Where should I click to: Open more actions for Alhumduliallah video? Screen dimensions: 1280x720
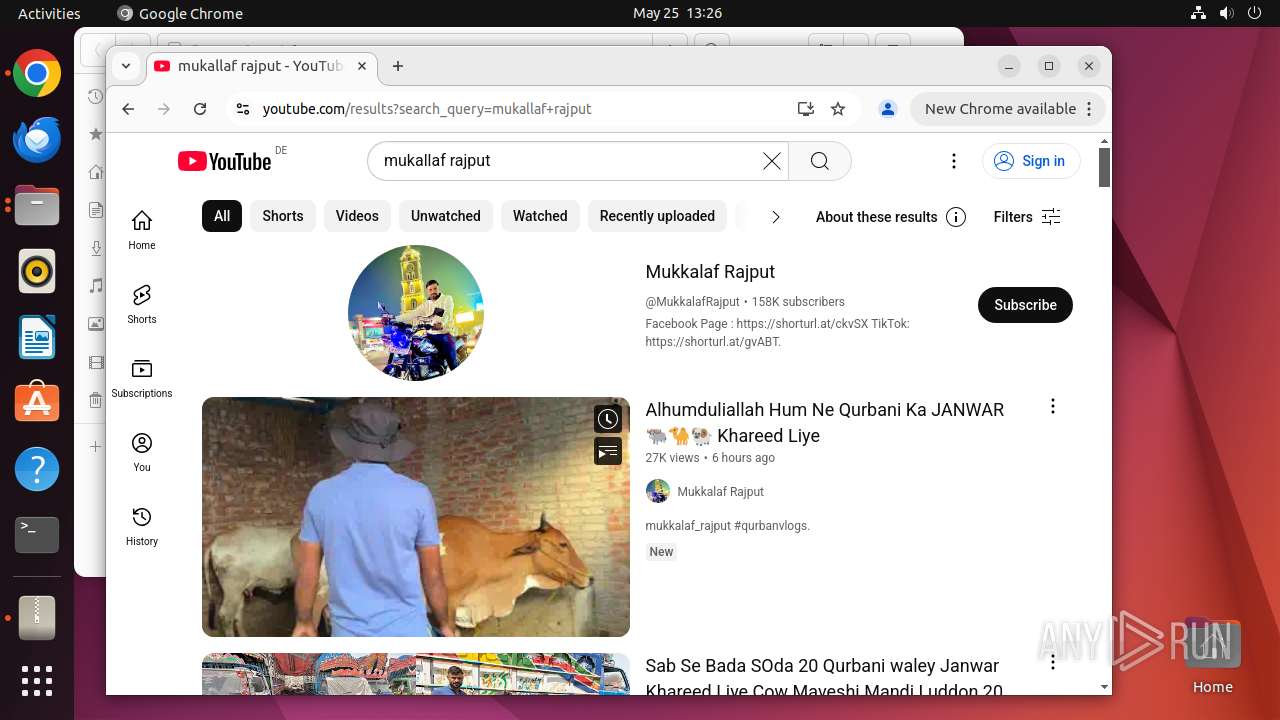tap(1052, 406)
